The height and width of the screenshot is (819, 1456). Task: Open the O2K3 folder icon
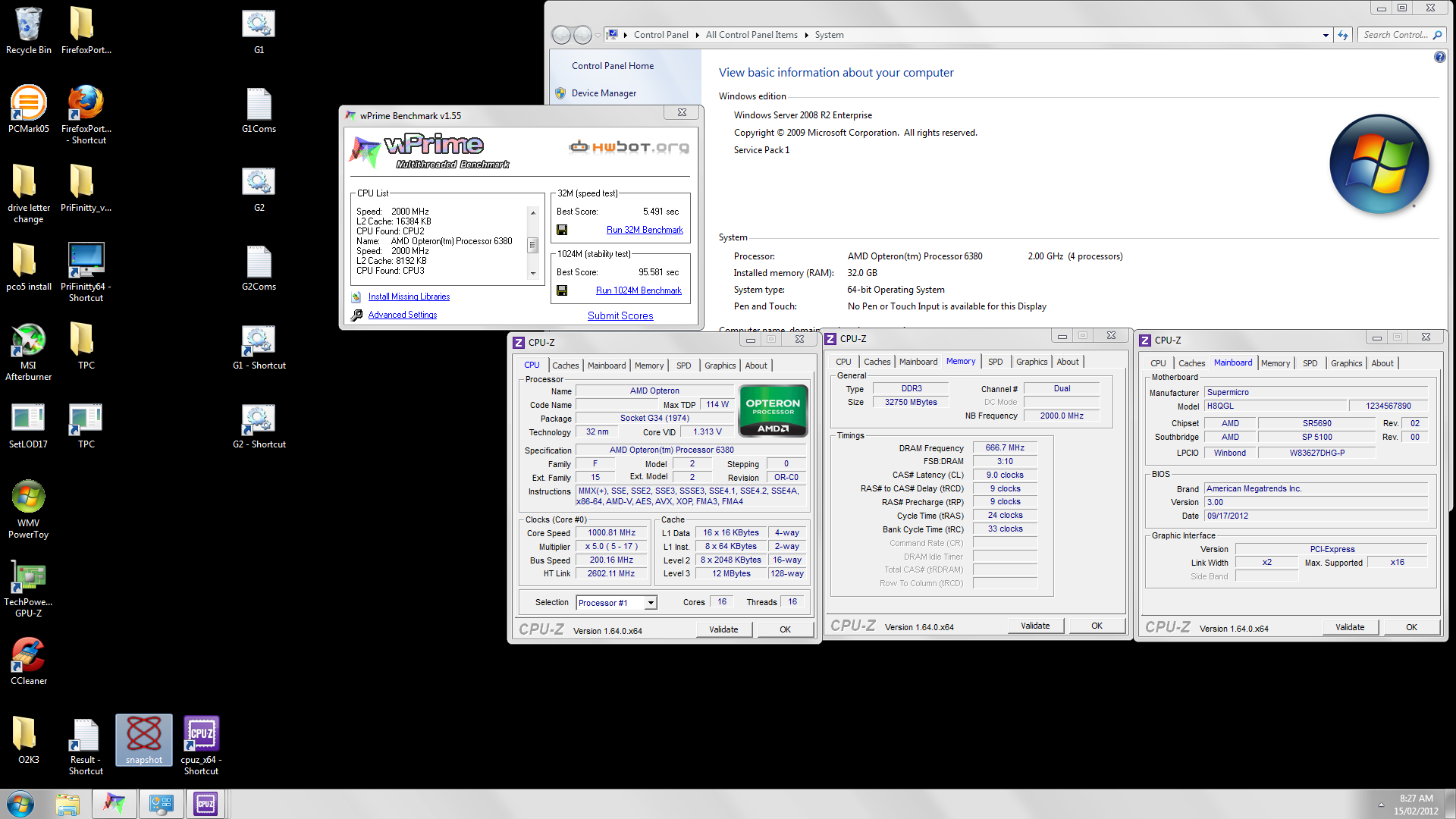[29, 740]
